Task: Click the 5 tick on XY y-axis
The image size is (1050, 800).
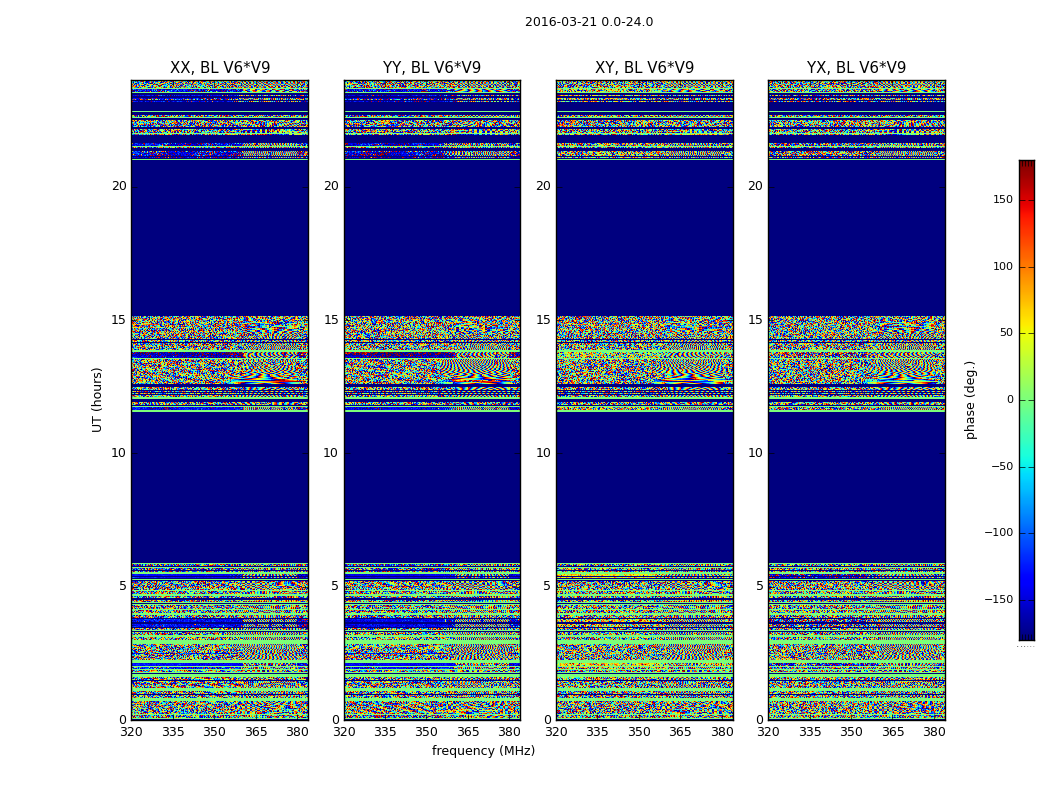Action: [x=546, y=586]
